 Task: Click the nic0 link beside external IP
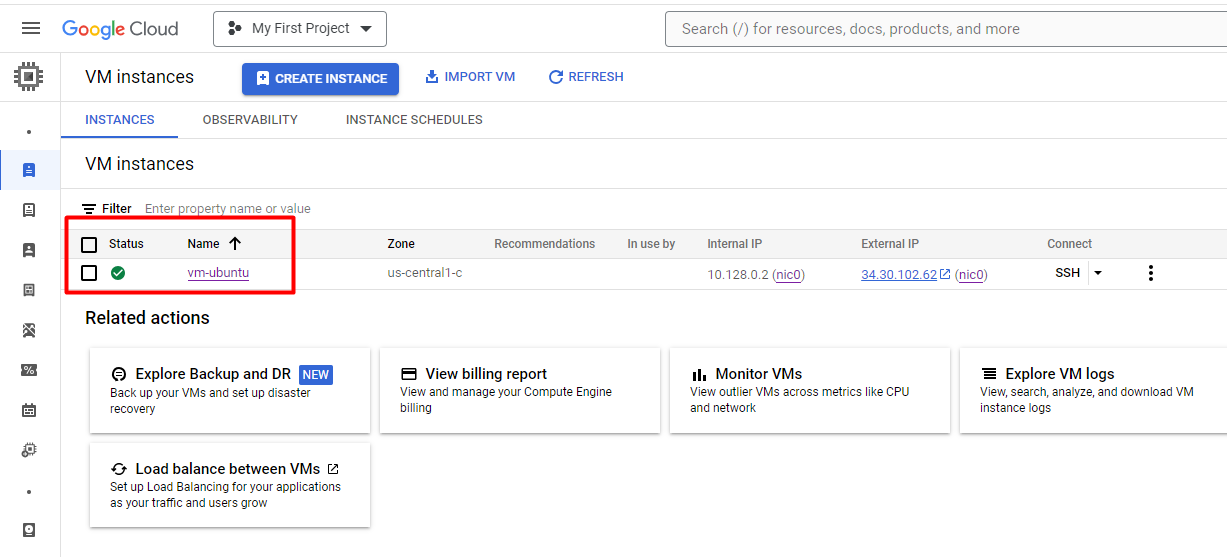pos(971,274)
